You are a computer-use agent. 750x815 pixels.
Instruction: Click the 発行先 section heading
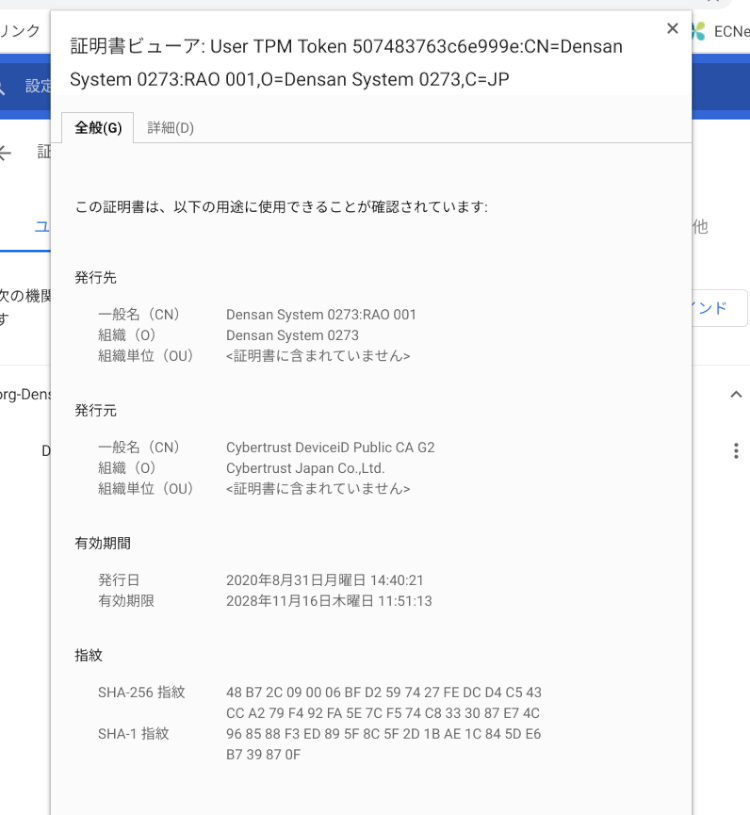96,278
